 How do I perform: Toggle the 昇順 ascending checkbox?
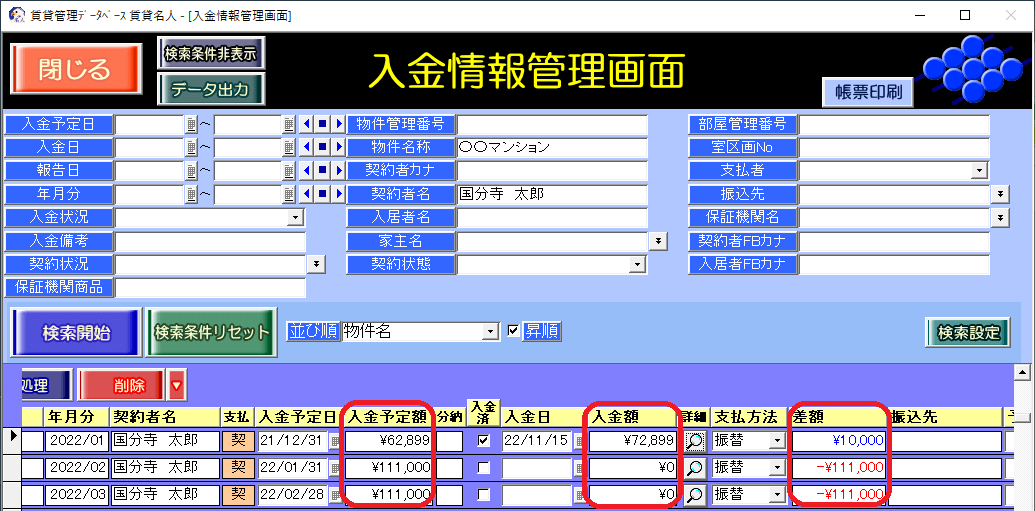pyautogui.click(x=514, y=331)
